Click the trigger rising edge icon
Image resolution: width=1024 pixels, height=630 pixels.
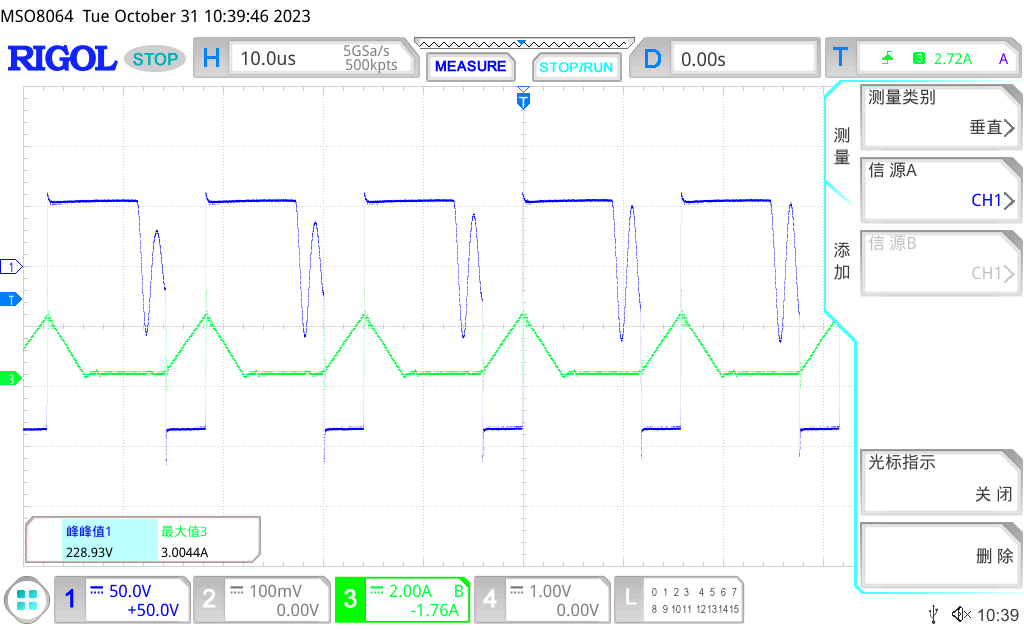click(x=887, y=58)
